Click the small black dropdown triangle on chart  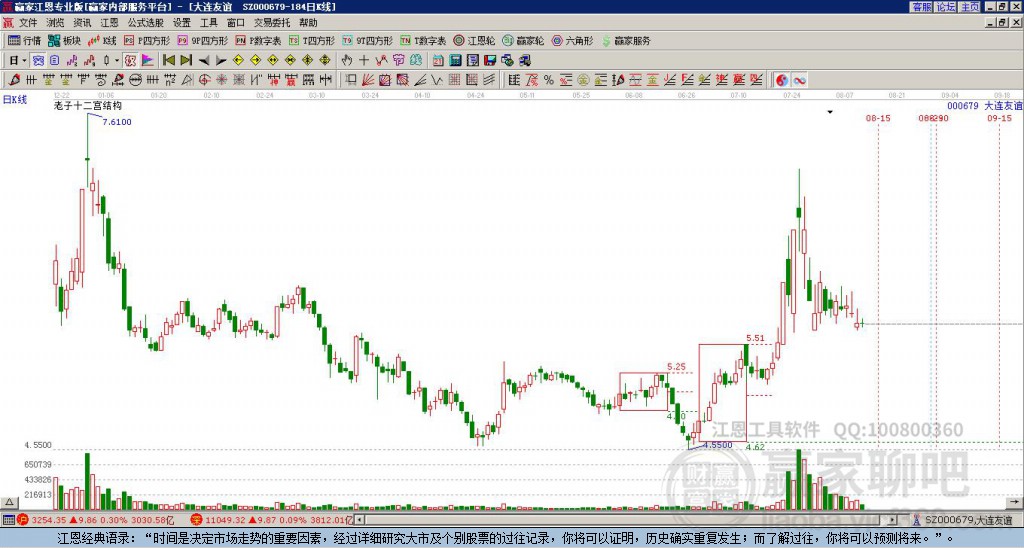pos(829,112)
